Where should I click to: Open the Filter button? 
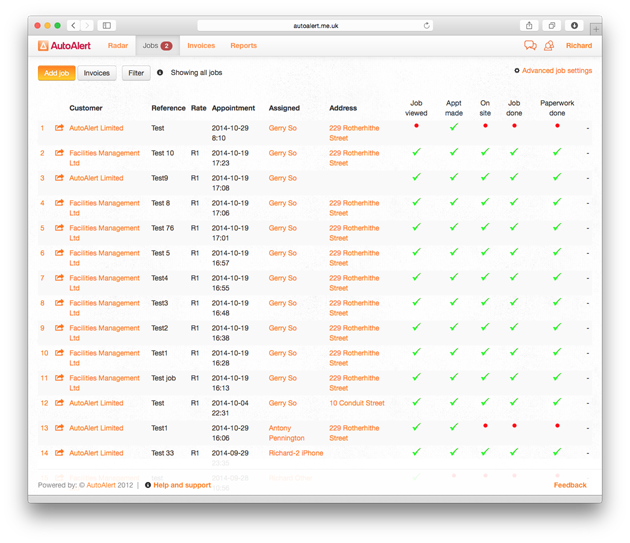[x=136, y=73]
